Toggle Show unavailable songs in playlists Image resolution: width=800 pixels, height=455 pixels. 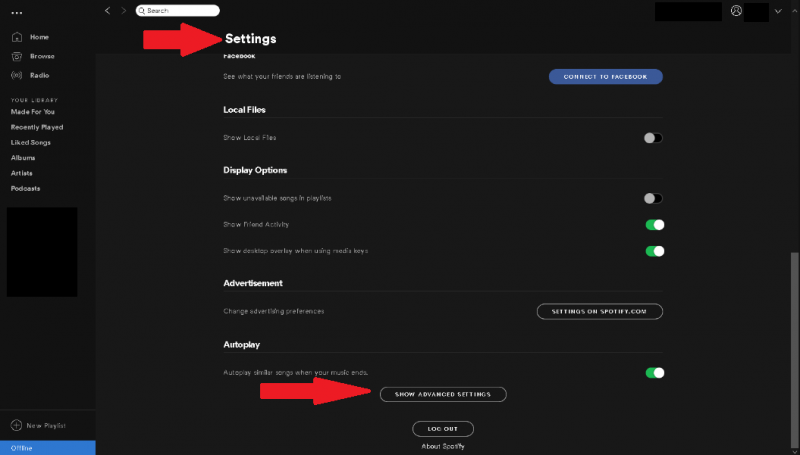tap(653, 198)
